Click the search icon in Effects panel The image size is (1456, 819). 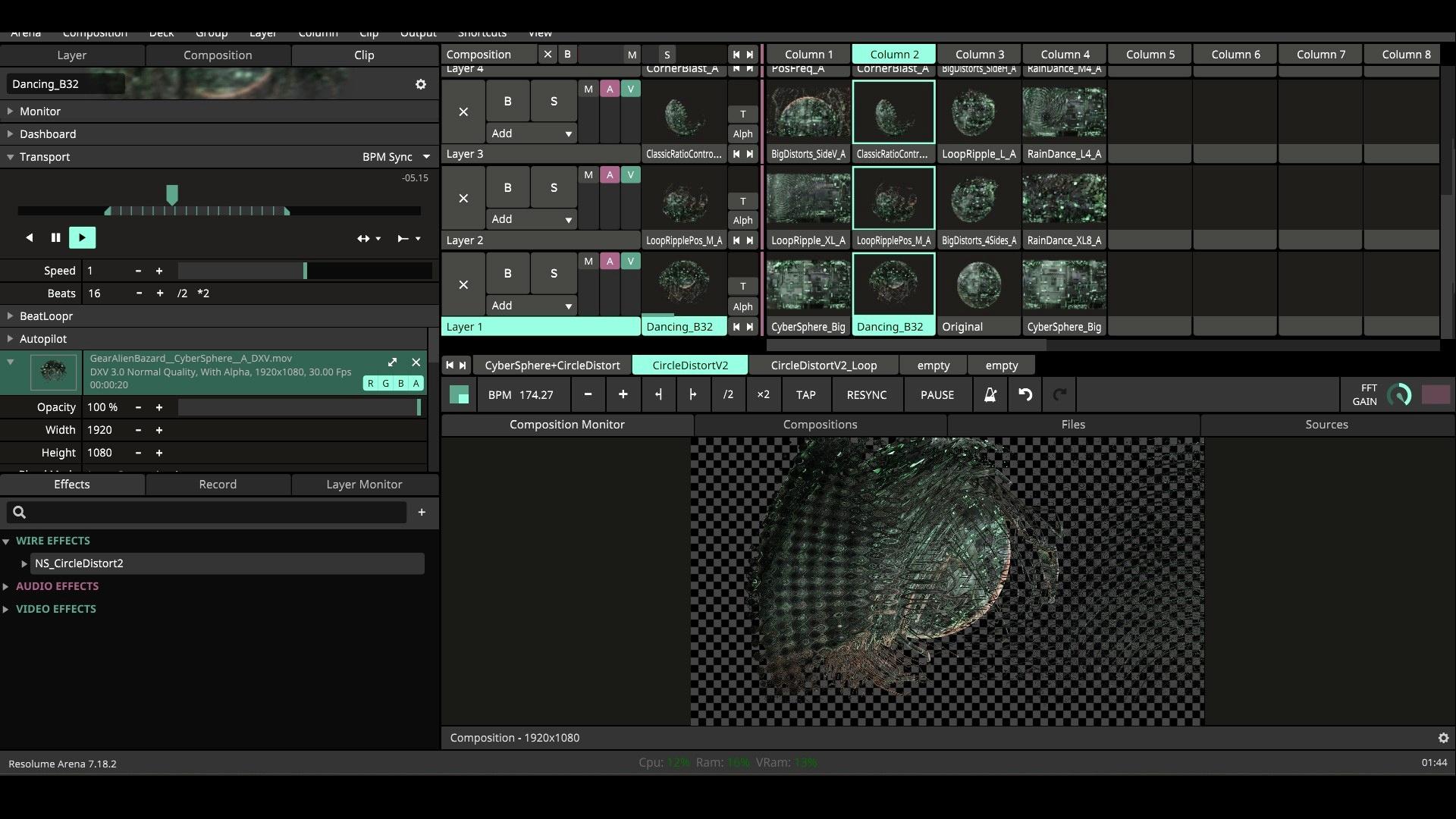tap(20, 513)
